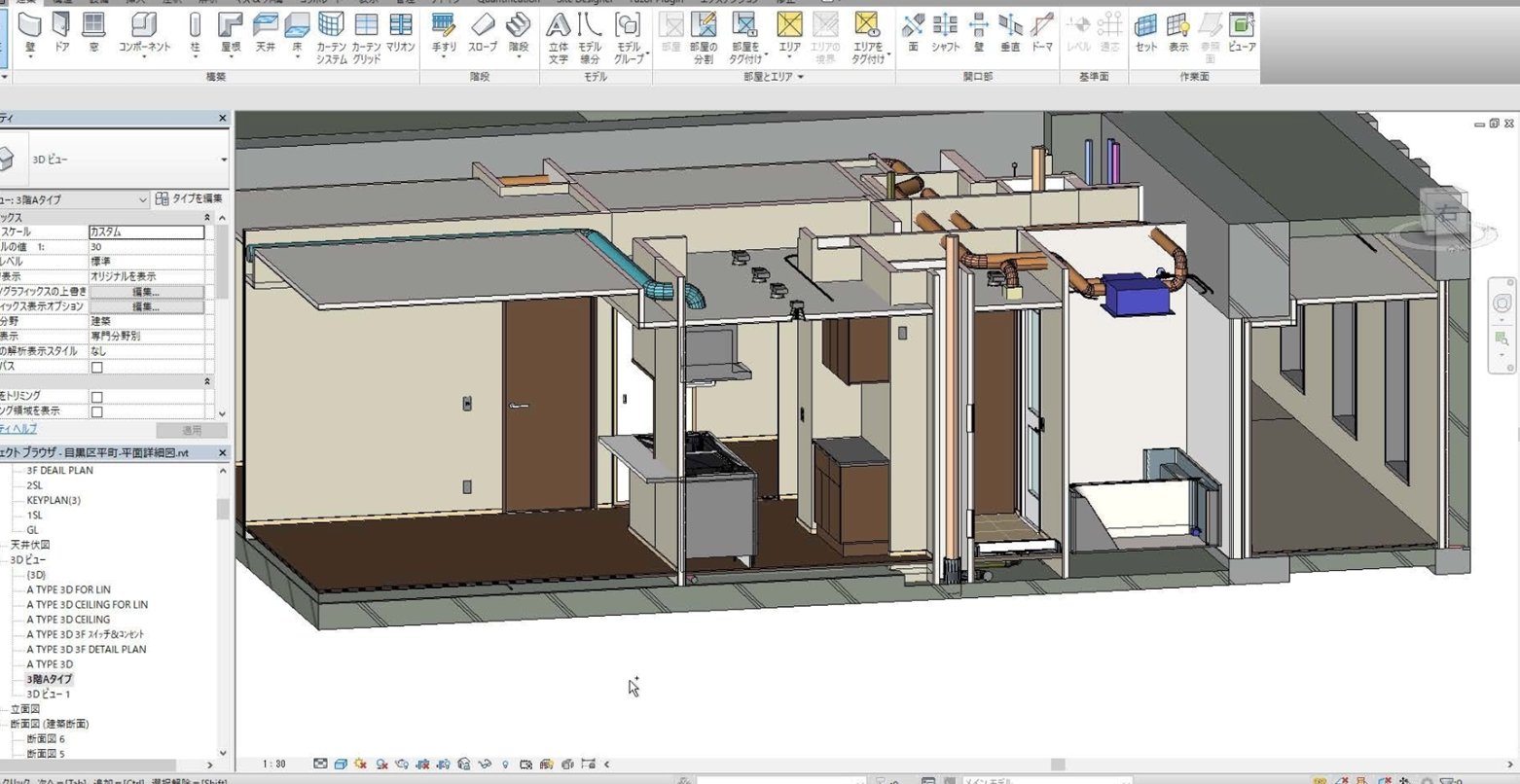Open A TYPE 3D FOR LIN view
Viewport: 1520px width, 784px height.
(x=68, y=589)
